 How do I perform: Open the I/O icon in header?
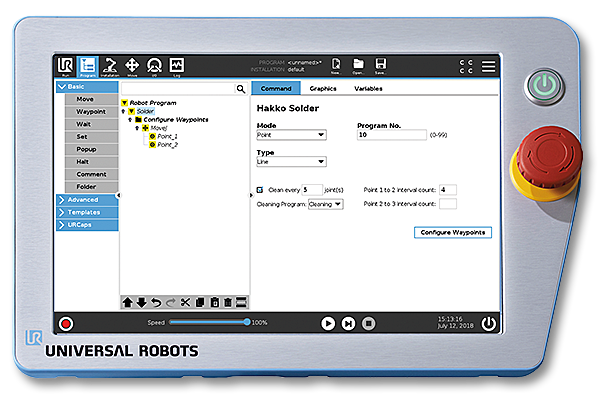pyautogui.click(x=154, y=66)
